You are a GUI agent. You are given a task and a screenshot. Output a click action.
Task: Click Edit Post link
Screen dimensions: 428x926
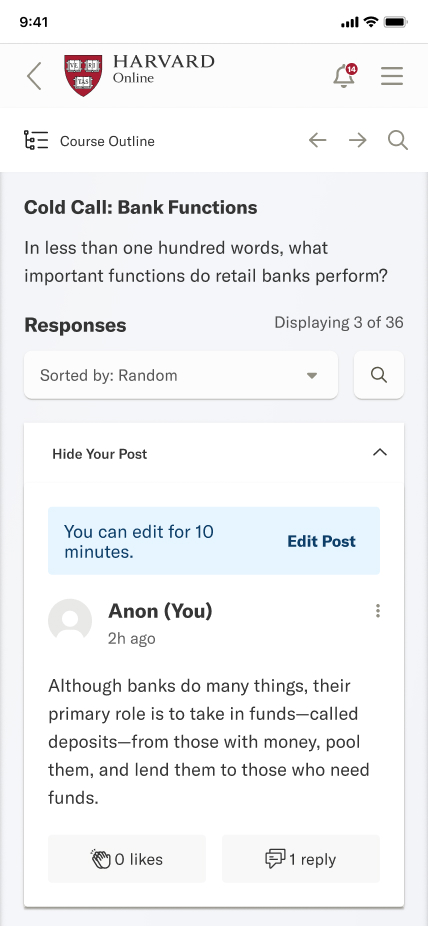pos(322,542)
